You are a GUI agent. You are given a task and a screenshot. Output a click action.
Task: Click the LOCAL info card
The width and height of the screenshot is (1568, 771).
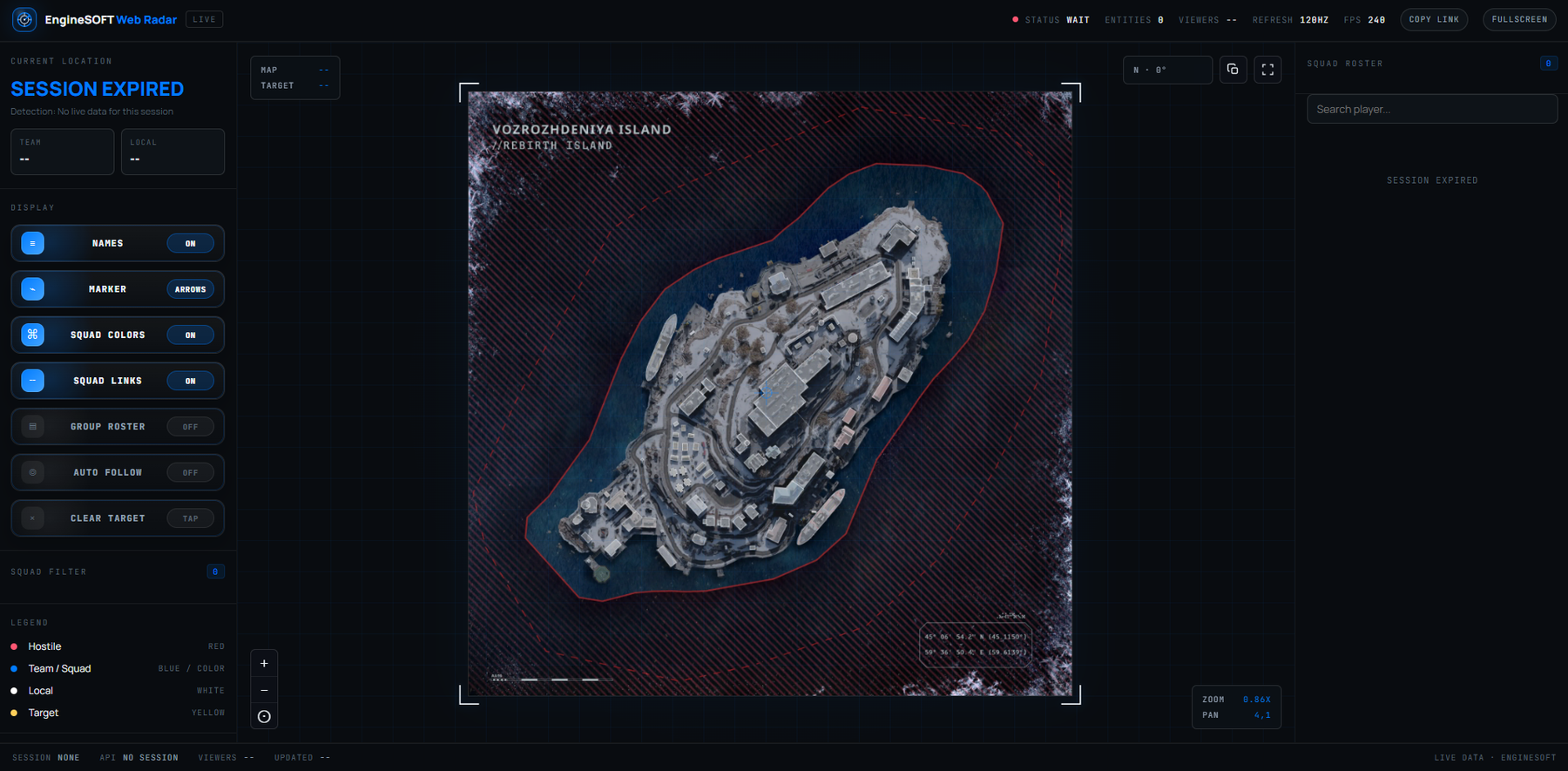click(x=172, y=152)
